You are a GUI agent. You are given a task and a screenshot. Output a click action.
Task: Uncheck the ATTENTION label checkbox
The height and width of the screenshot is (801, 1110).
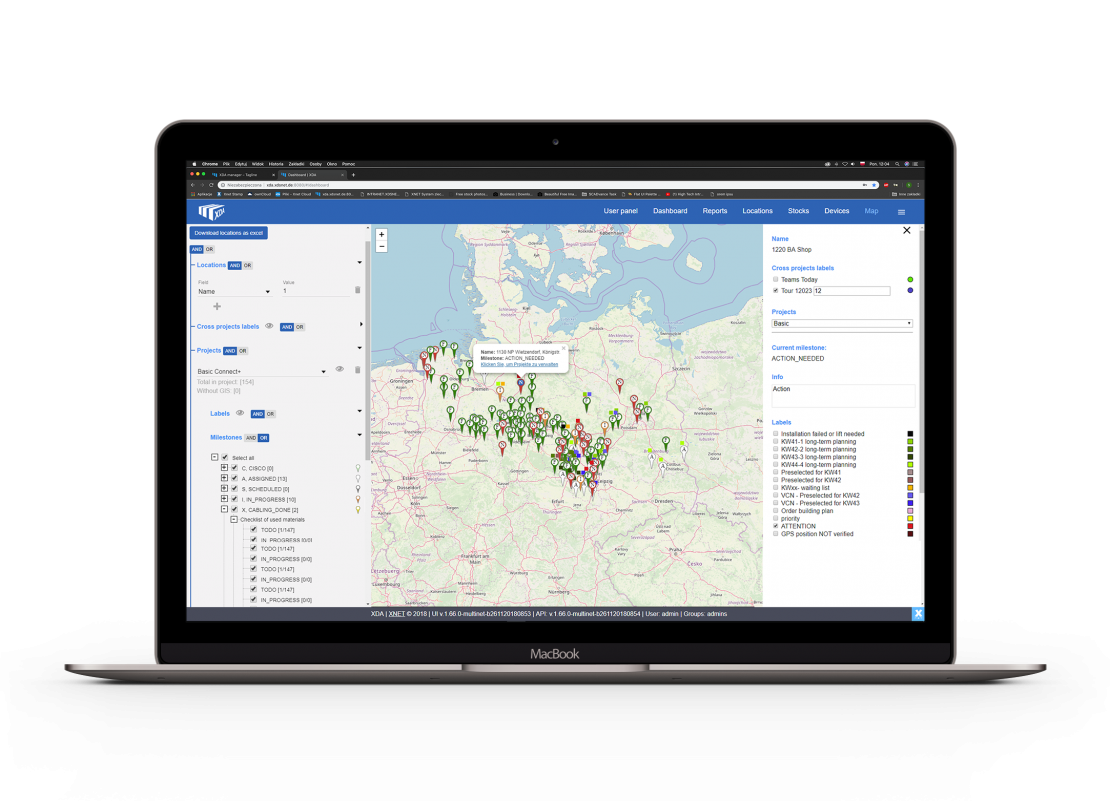tap(776, 526)
